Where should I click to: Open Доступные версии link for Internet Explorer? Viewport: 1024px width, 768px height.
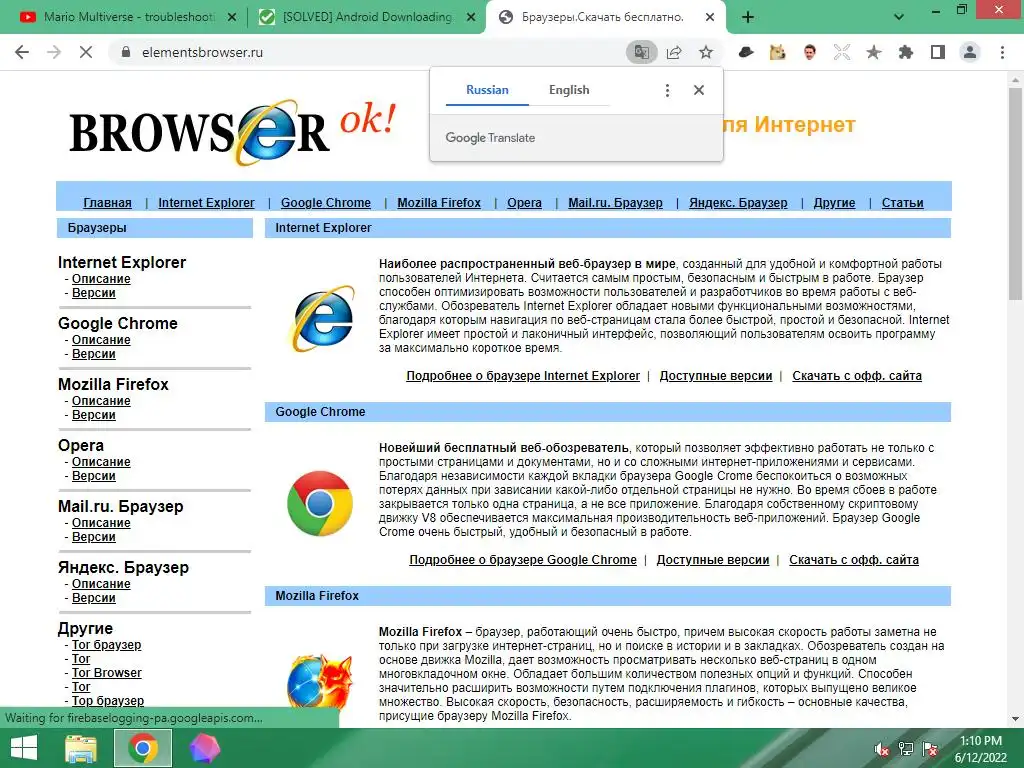tap(716, 376)
